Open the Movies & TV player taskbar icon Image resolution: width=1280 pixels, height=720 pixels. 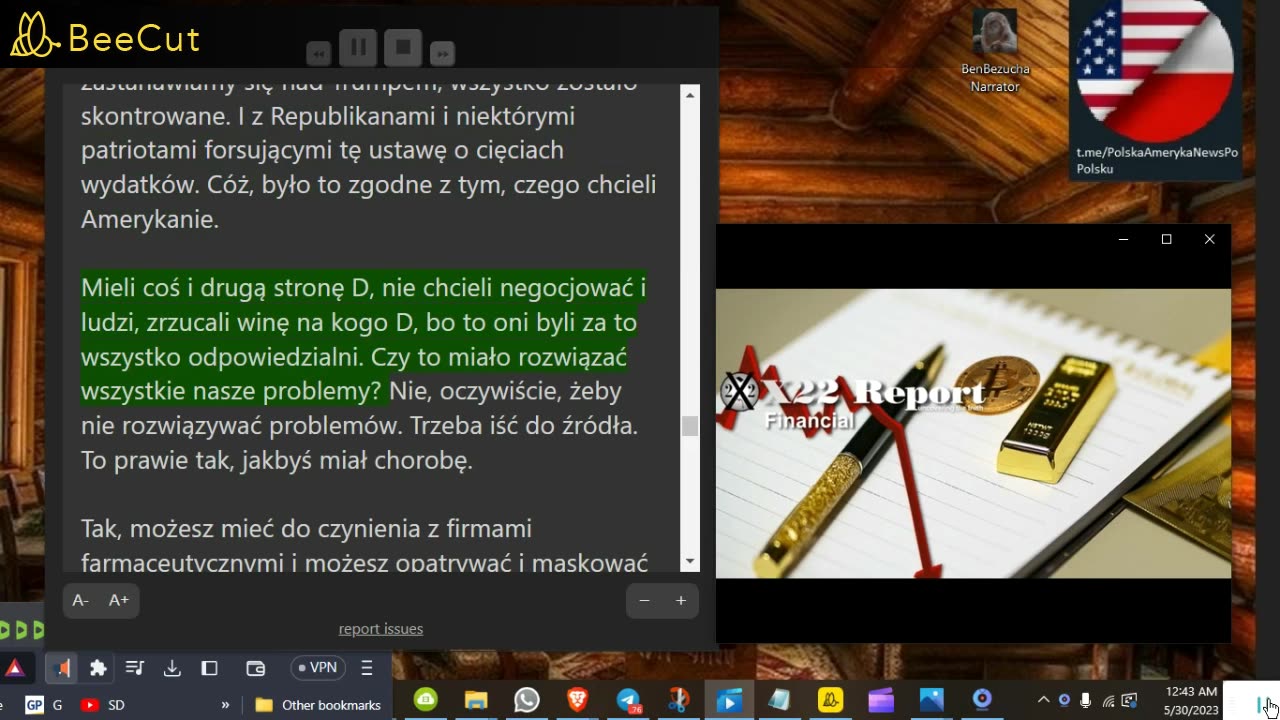[x=730, y=700]
